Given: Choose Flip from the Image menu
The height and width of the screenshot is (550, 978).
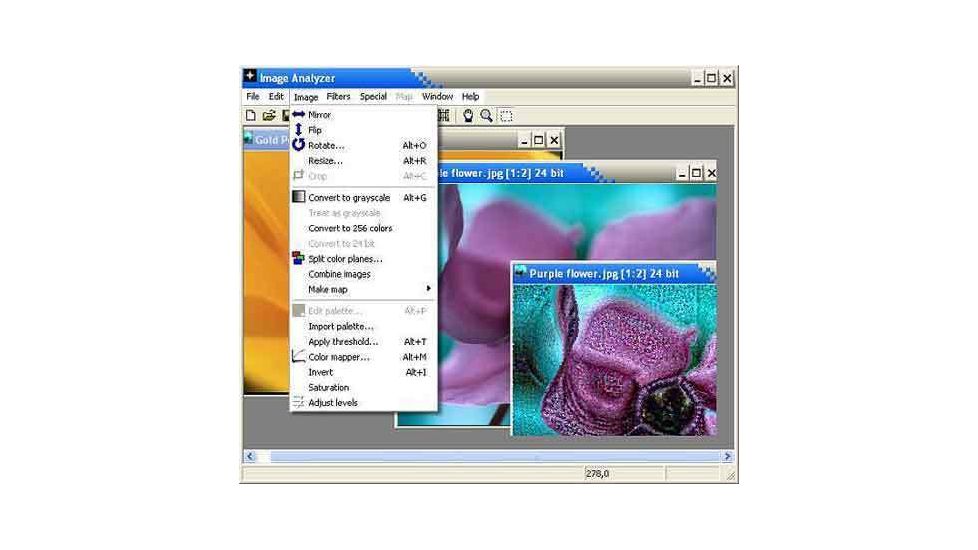Looking at the screenshot, I should click(363, 130).
